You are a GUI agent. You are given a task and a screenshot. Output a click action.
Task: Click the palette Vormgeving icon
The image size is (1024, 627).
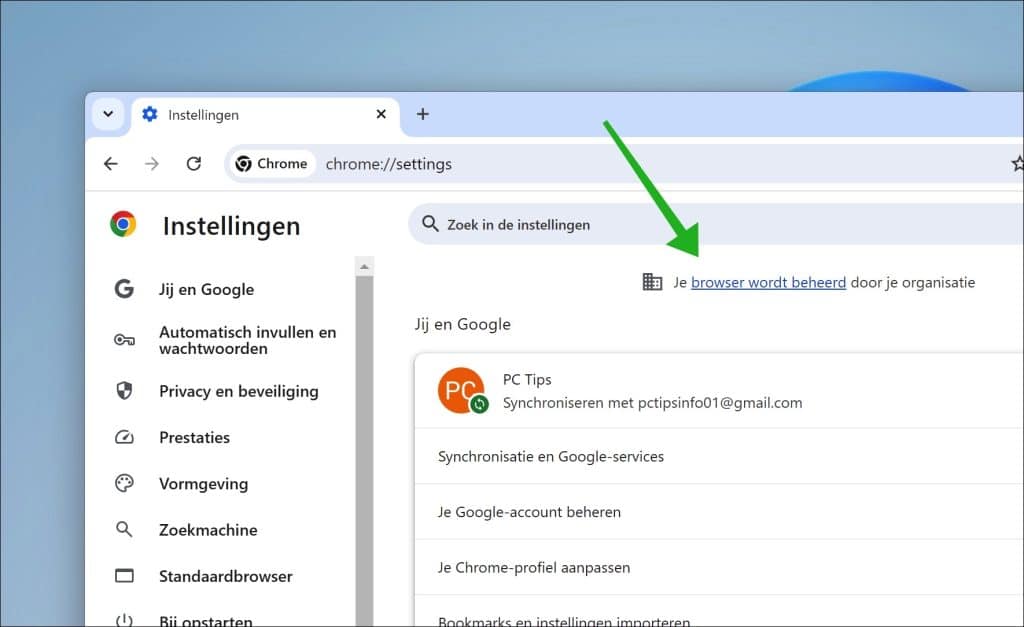(x=124, y=483)
